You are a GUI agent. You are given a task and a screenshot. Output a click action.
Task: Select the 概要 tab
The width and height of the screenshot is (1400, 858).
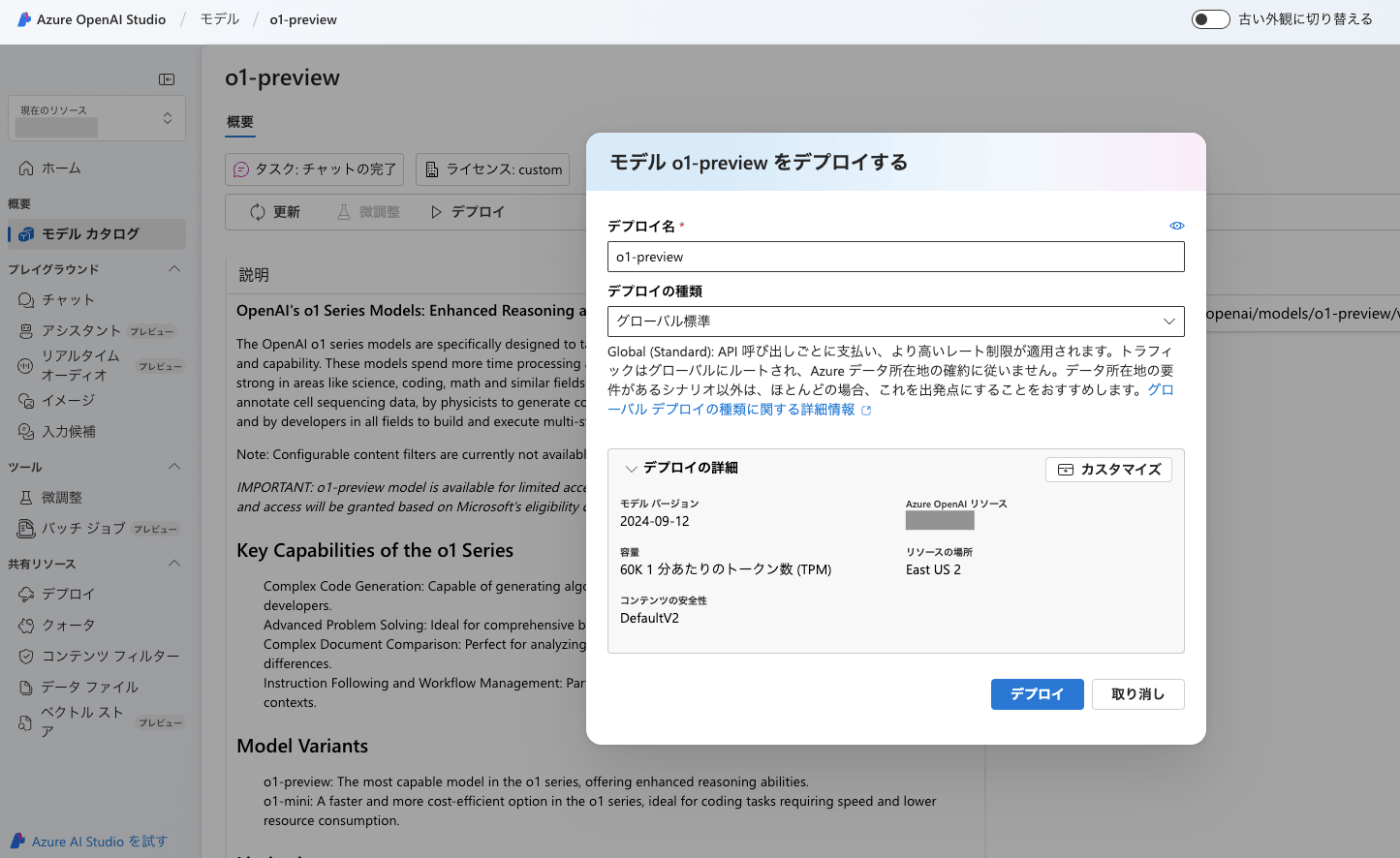pyautogui.click(x=240, y=122)
